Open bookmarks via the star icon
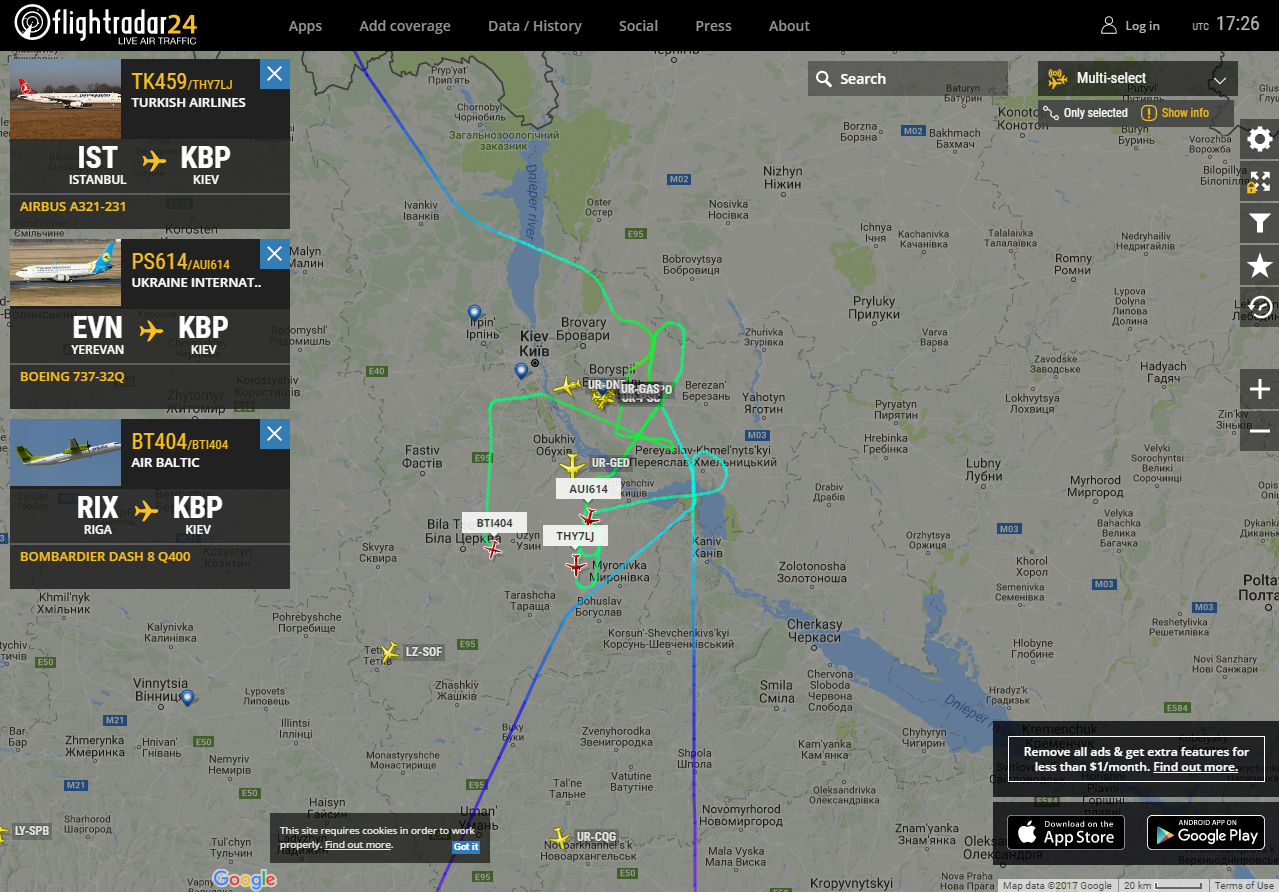The height and width of the screenshot is (892, 1279). point(1259,265)
